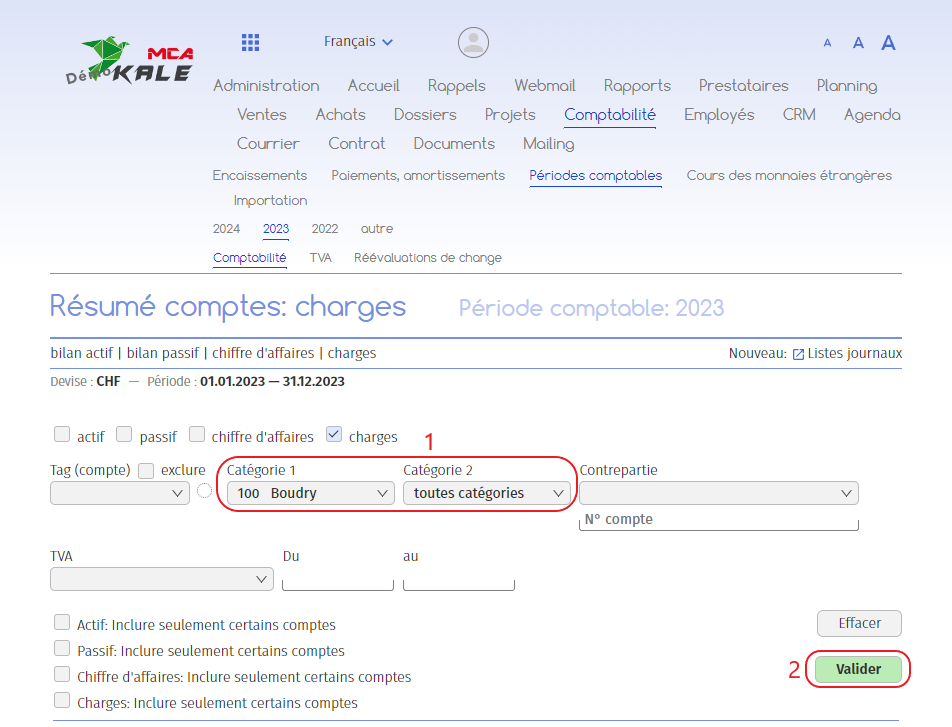This screenshot has height=727, width=952.
Task: Expand the Catégorie 1 Boudry dropdown
Action: point(310,493)
